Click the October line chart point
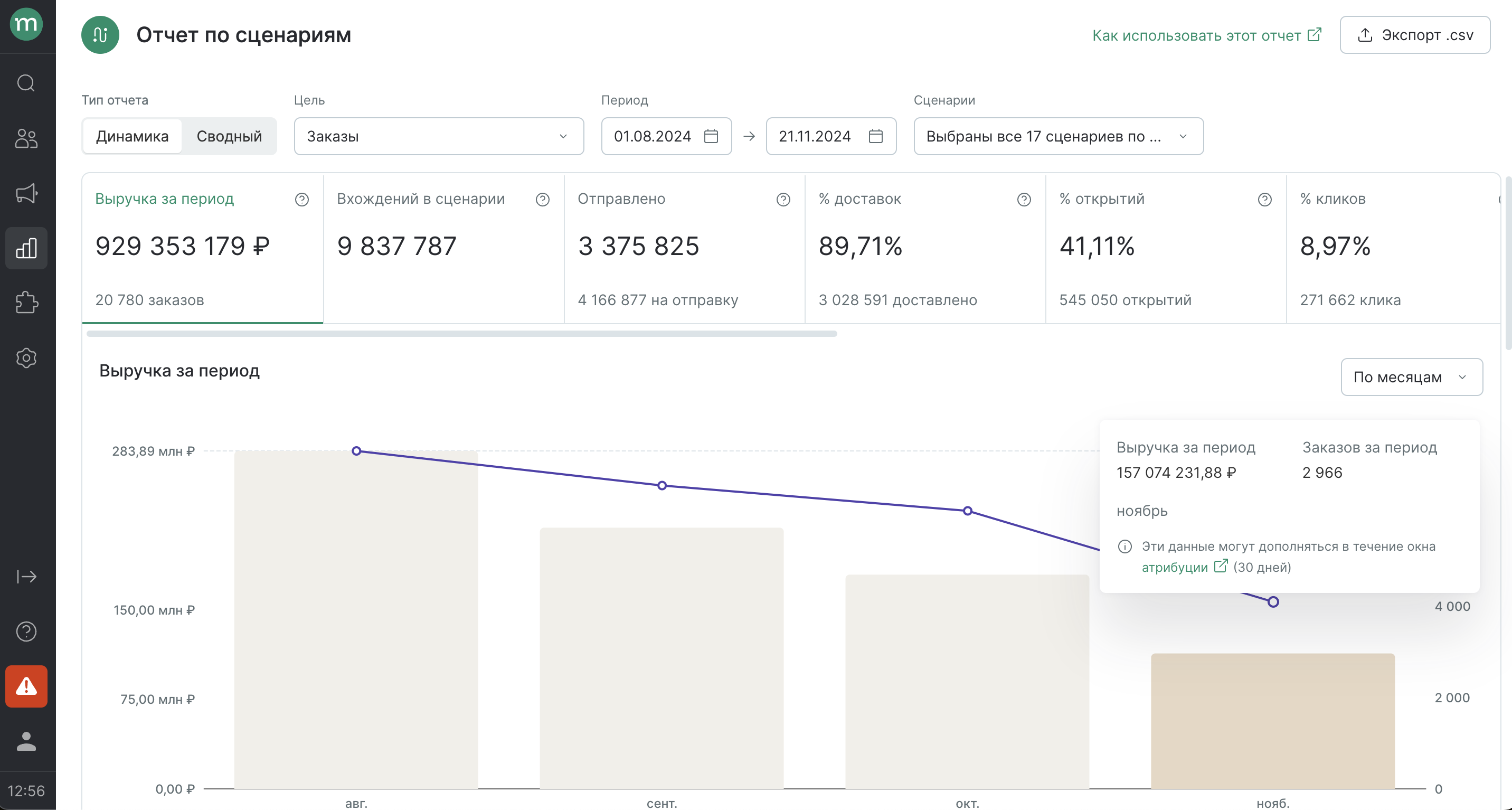Viewport: 1512px width, 810px height. click(967, 511)
